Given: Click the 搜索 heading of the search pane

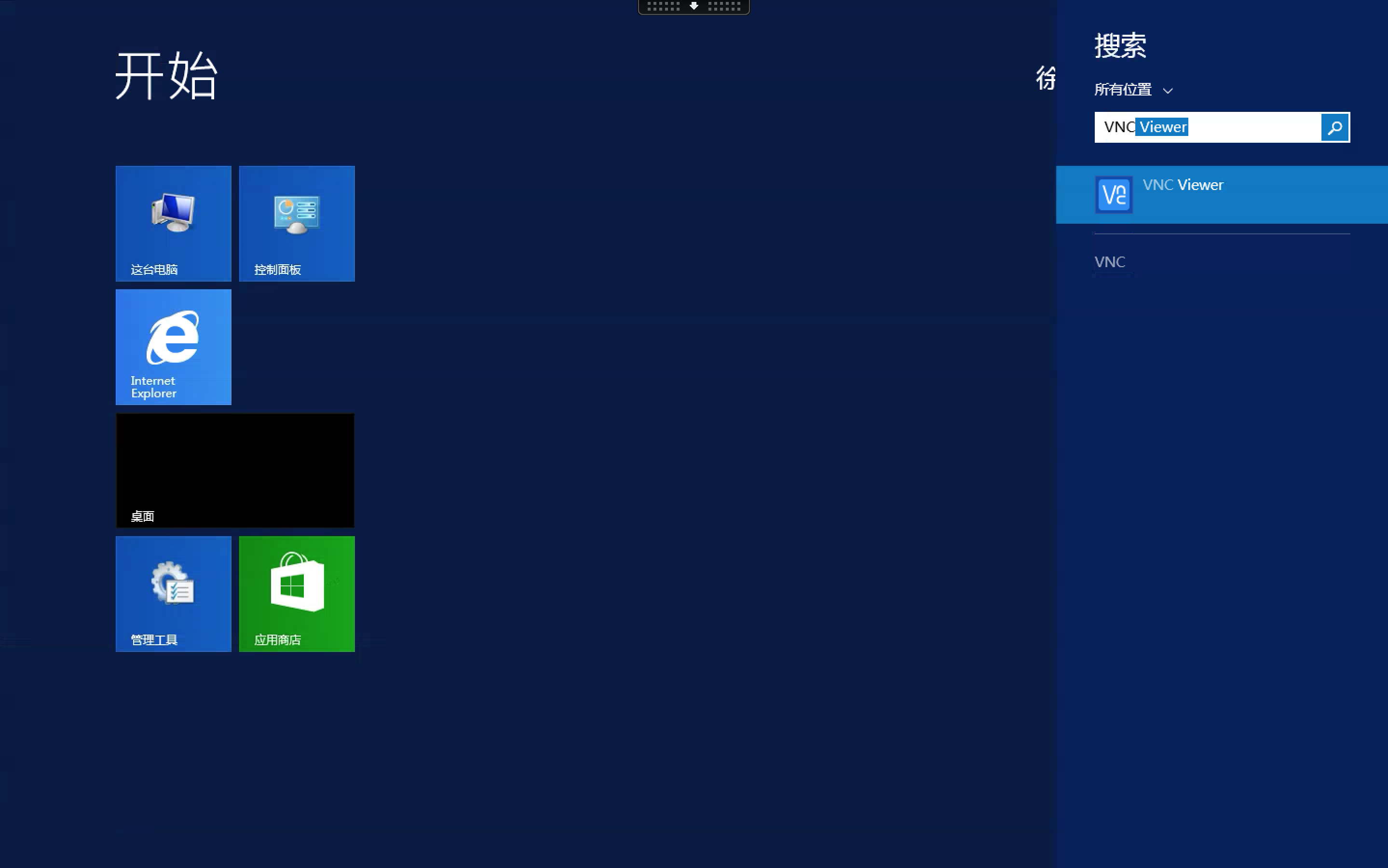Looking at the screenshot, I should (1120, 45).
